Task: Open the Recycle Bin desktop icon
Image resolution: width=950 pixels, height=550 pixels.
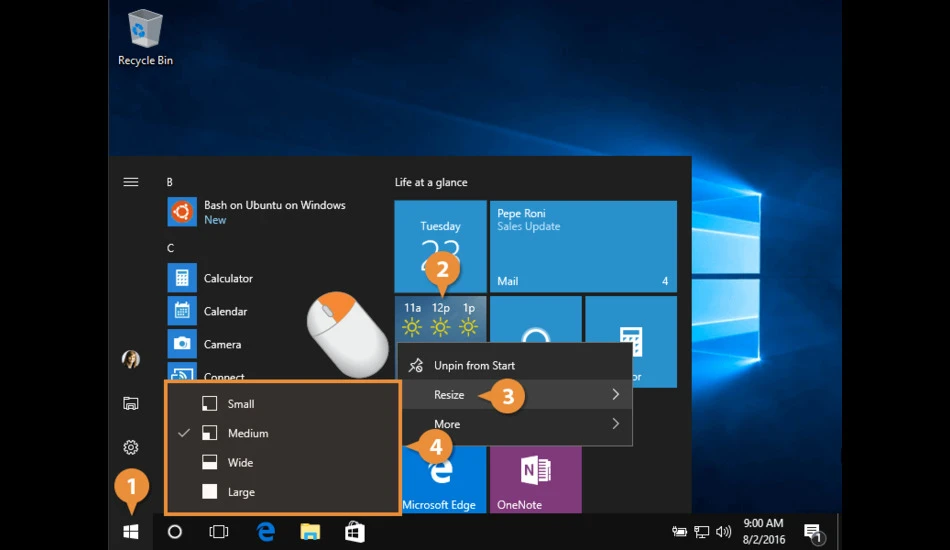Action: coord(145,38)
